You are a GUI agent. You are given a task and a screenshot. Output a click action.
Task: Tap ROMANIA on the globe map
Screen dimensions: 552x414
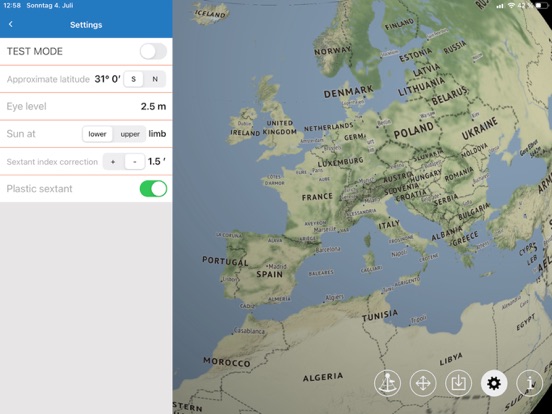pos(459,174)
